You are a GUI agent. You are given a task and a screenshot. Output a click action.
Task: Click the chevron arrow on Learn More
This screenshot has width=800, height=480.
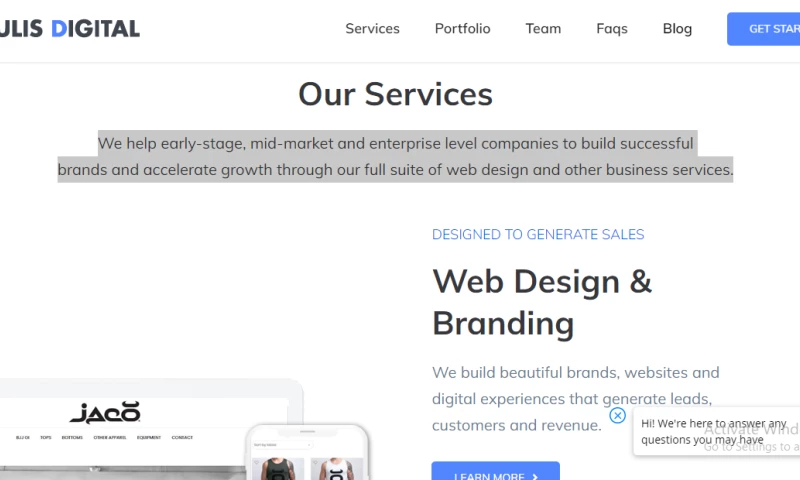(x=535, y=476)
